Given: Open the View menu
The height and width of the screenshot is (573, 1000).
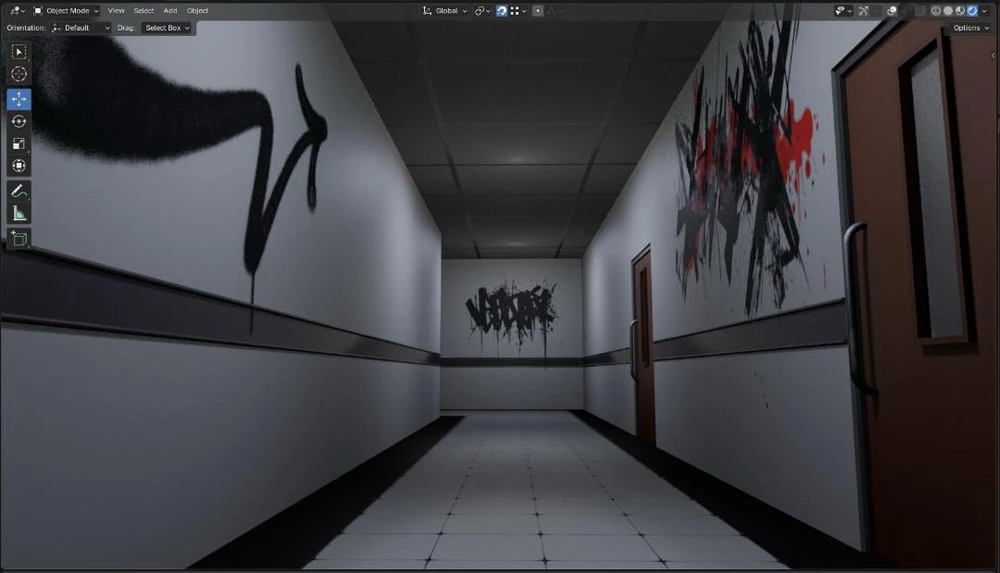Looking at the screenshot, I should click(x=116, y=10).
